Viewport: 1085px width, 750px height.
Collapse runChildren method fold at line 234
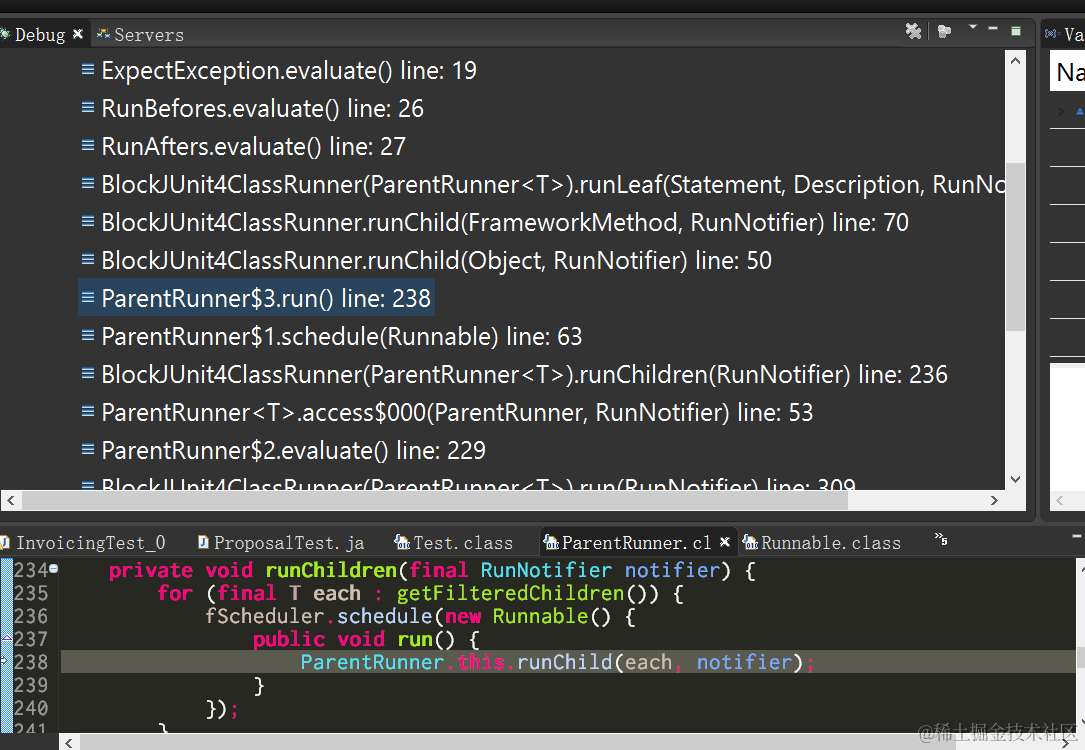[53, 569]
